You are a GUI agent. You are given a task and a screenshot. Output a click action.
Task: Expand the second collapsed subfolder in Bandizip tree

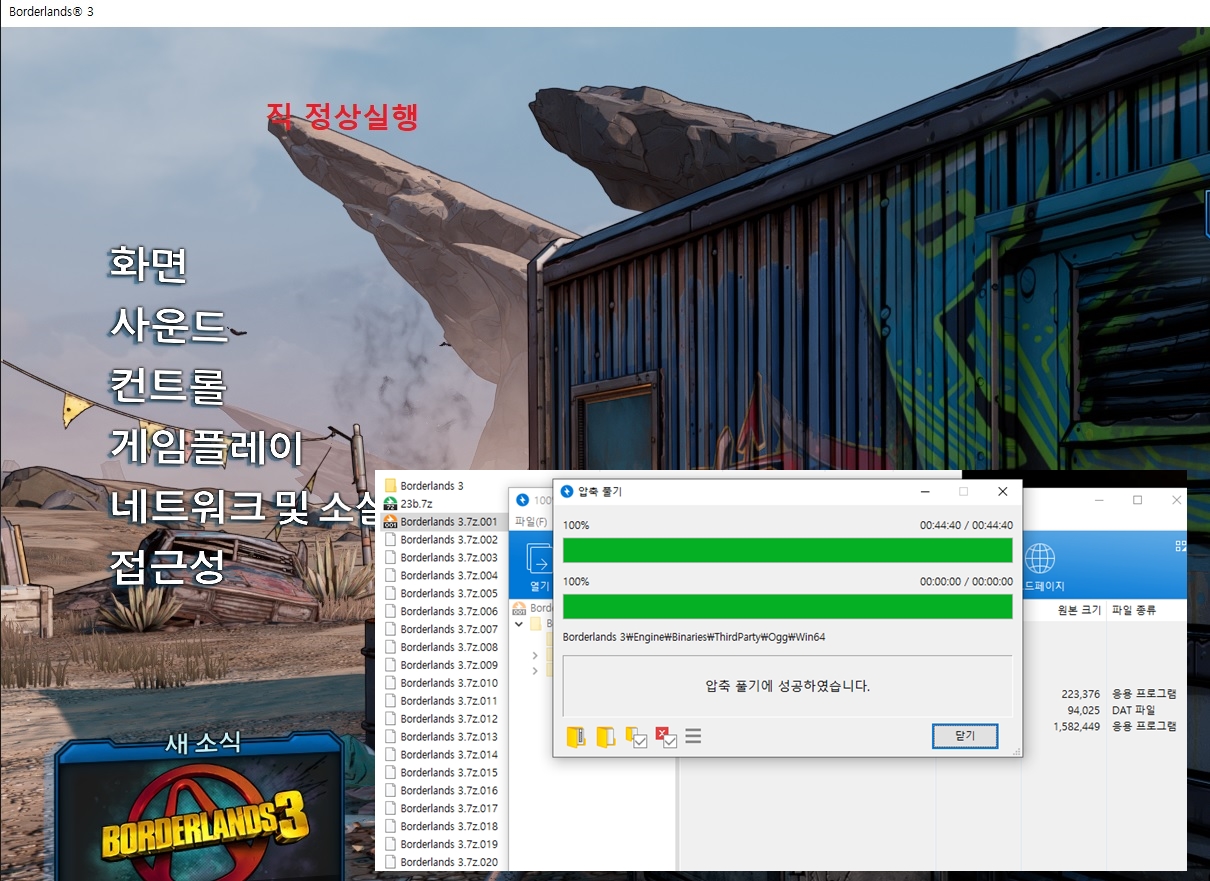click(x=535, y=672)
